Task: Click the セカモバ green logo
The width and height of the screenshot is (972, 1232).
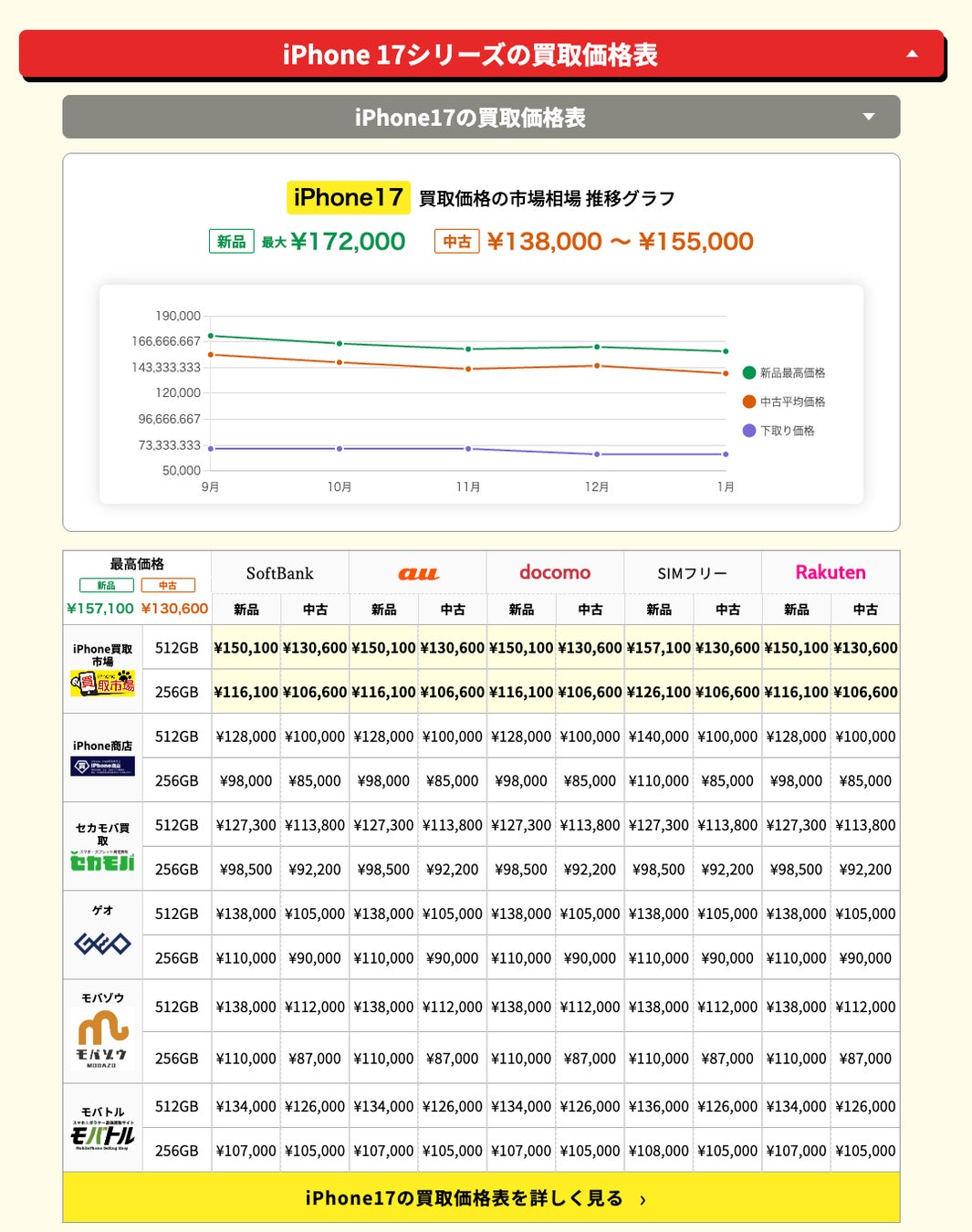Action: pyautogui.click(x=102, y=861)
